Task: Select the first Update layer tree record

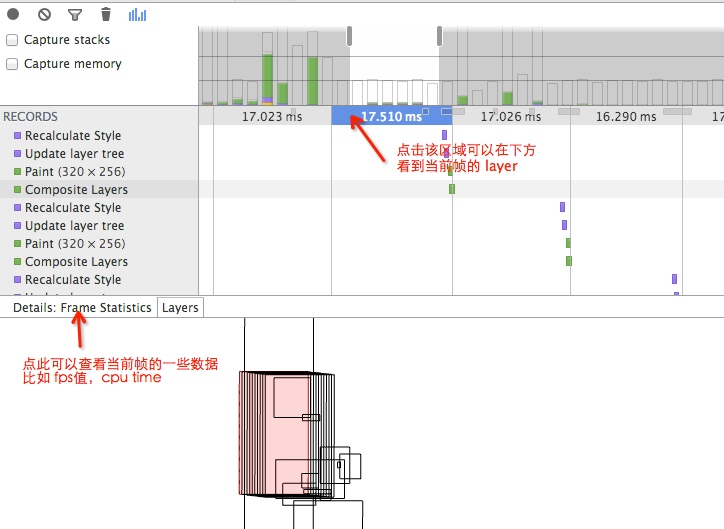Action: (x=99, y=153)
